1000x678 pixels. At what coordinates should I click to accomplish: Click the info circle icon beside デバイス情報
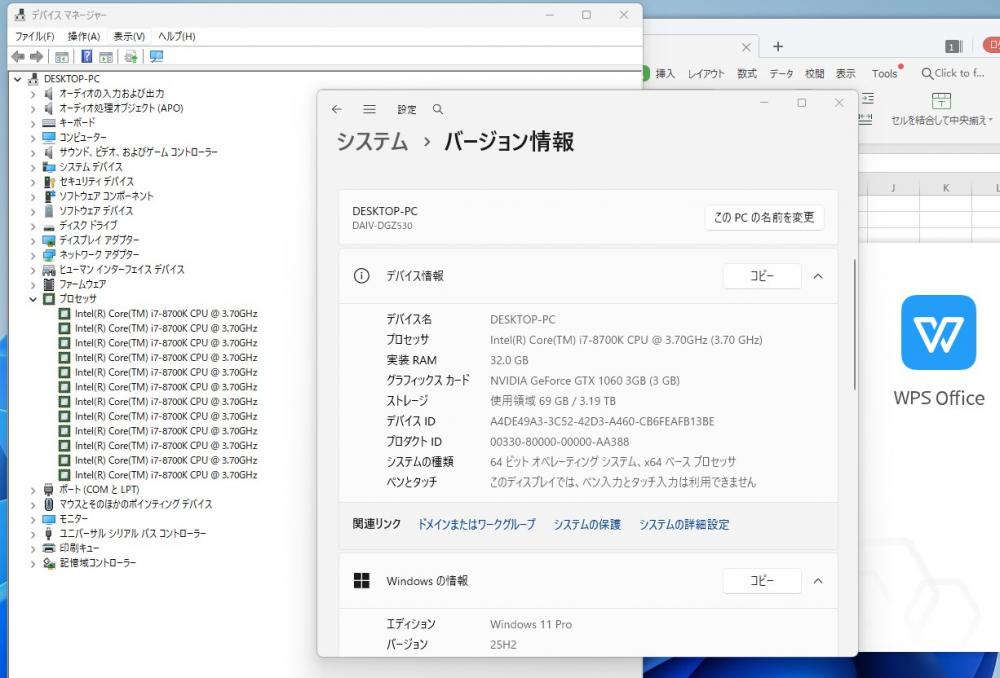point(362,276)
